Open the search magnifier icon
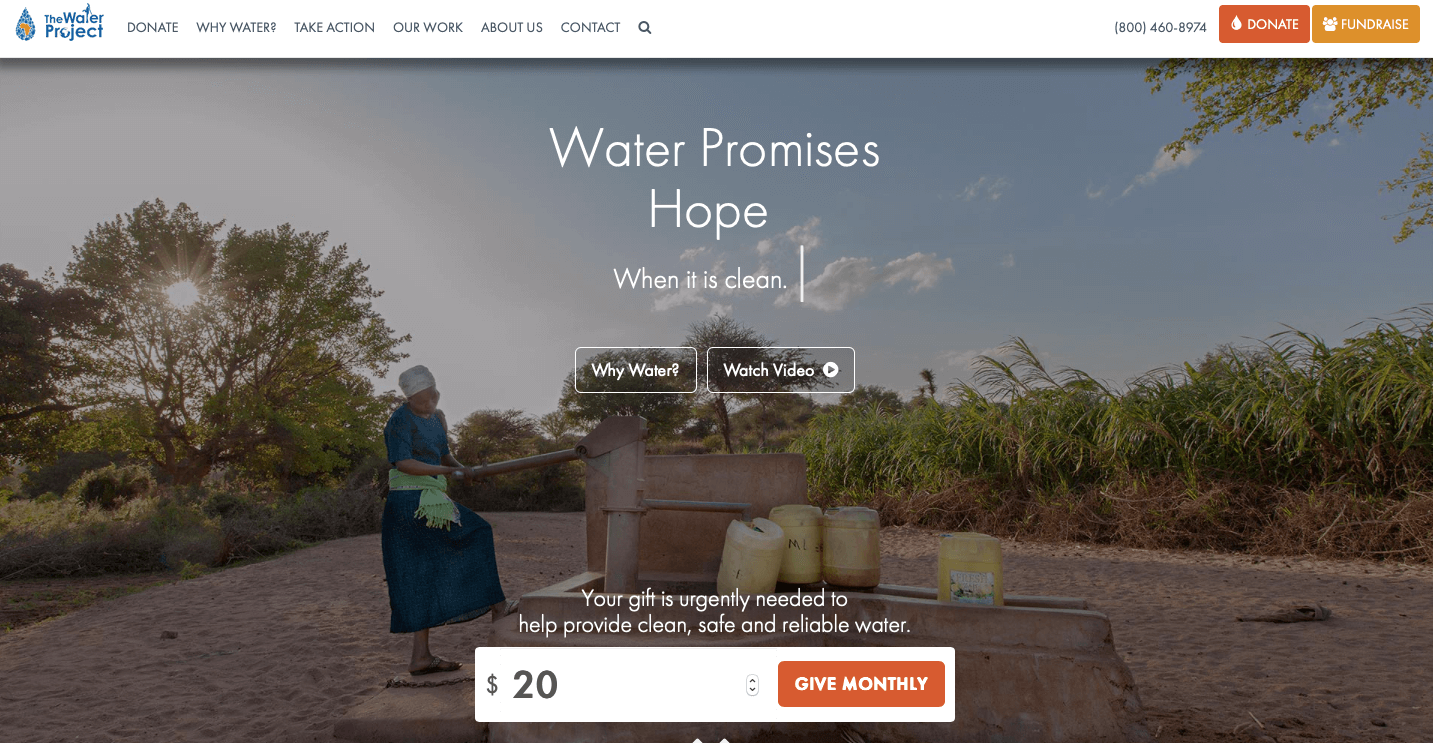Screen dimensions: 1433x743 pyautogui.click(x=645, y=28)
